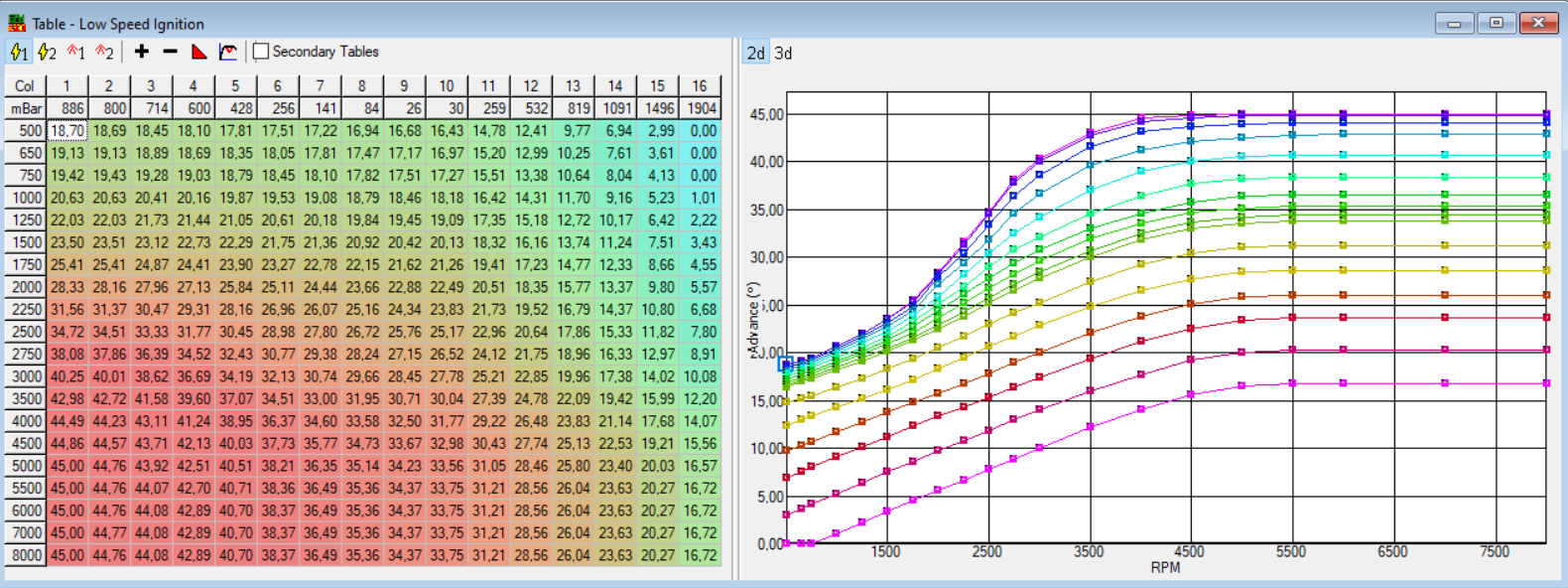Screen dimensions: 1568x588
Task: Select column header 8
Action: point(362,85)
